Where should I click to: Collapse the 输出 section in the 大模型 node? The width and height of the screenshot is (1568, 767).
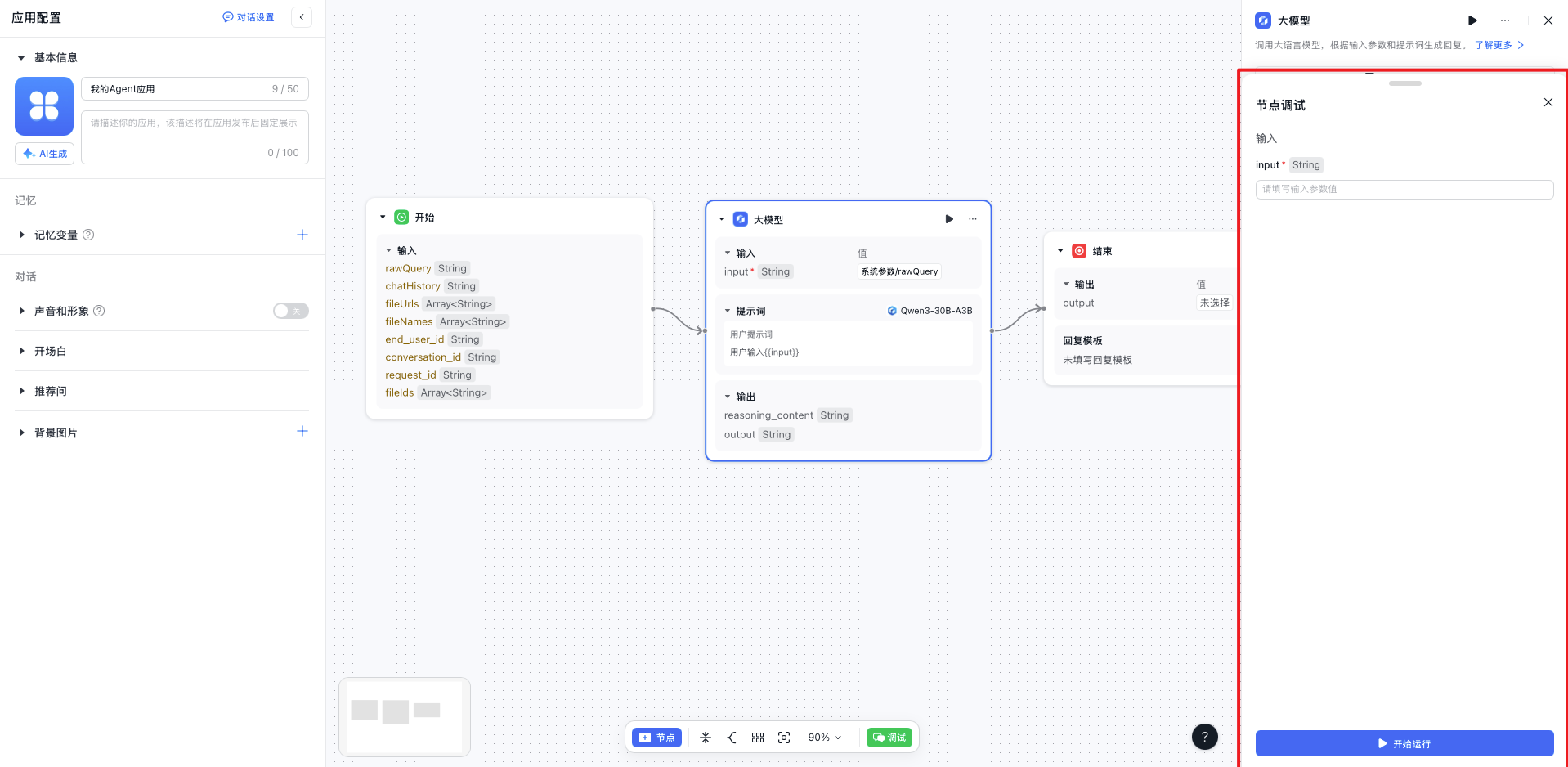[728, 397]
